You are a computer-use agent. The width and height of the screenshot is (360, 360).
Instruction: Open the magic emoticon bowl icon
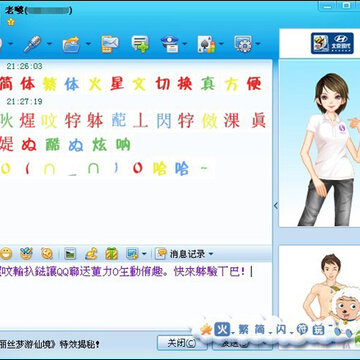[x=26, y=254]
